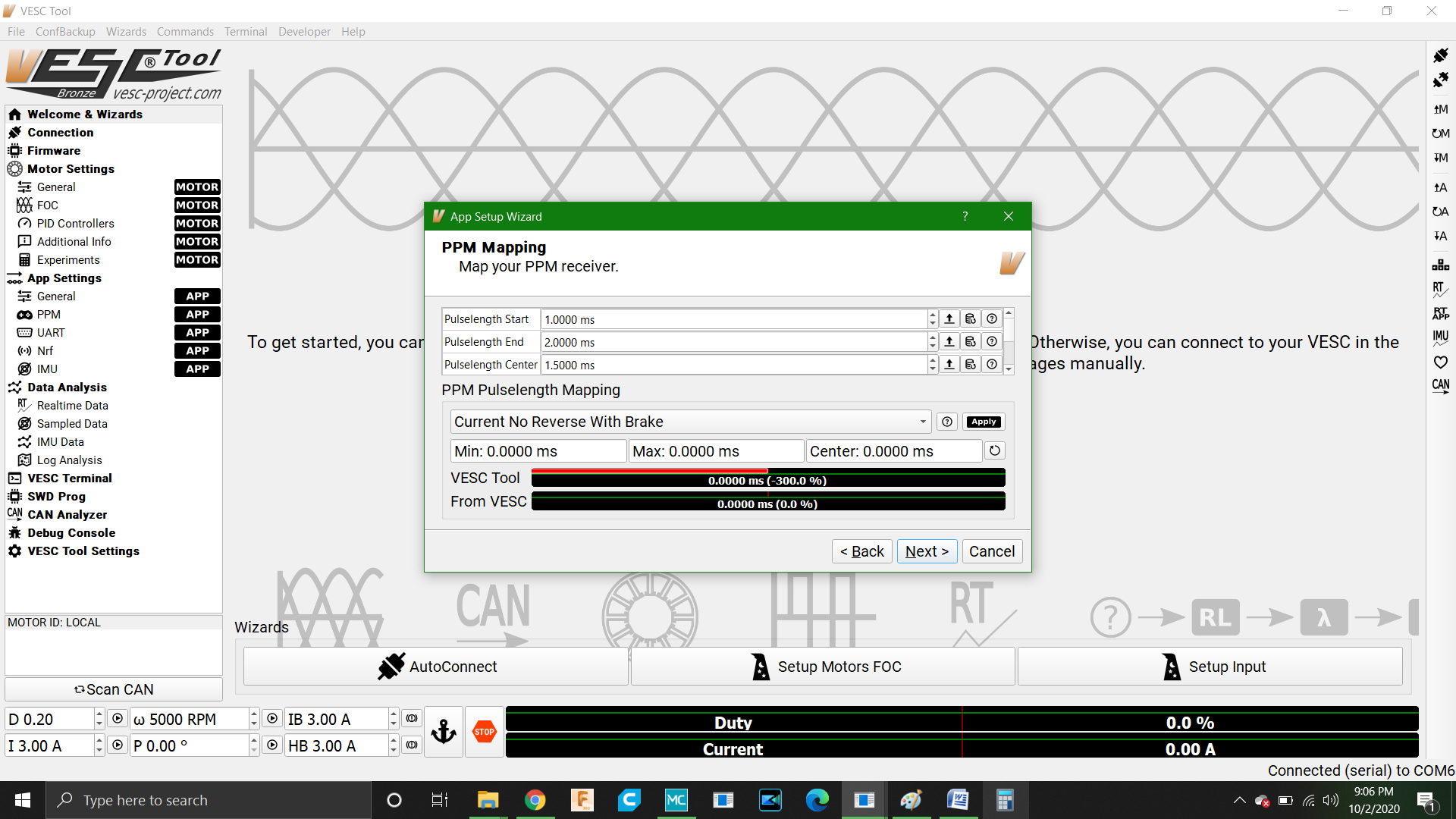This screenshot has width=1456, height=819.
Task: Click From VESC pulselength progress bar
Action: click(768, 502)
